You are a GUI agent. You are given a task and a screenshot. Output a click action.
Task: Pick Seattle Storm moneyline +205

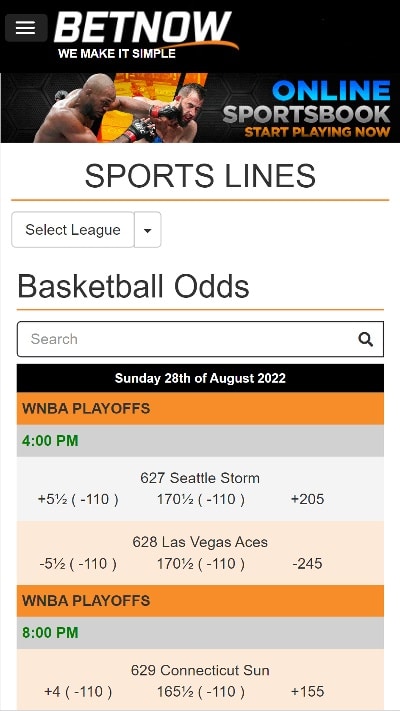[x=307, y=500]
